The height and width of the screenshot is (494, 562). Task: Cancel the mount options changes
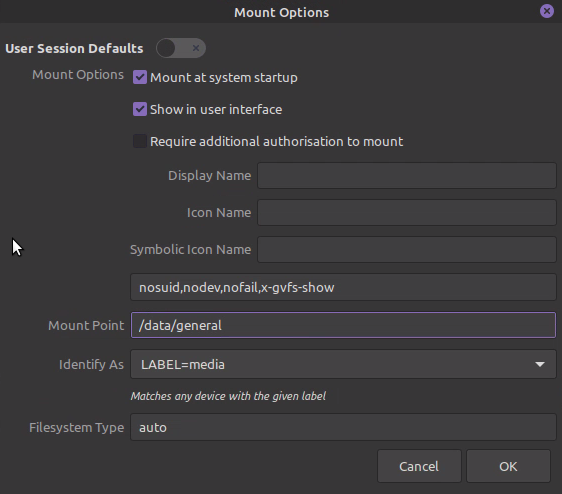(x=419, y=466)
